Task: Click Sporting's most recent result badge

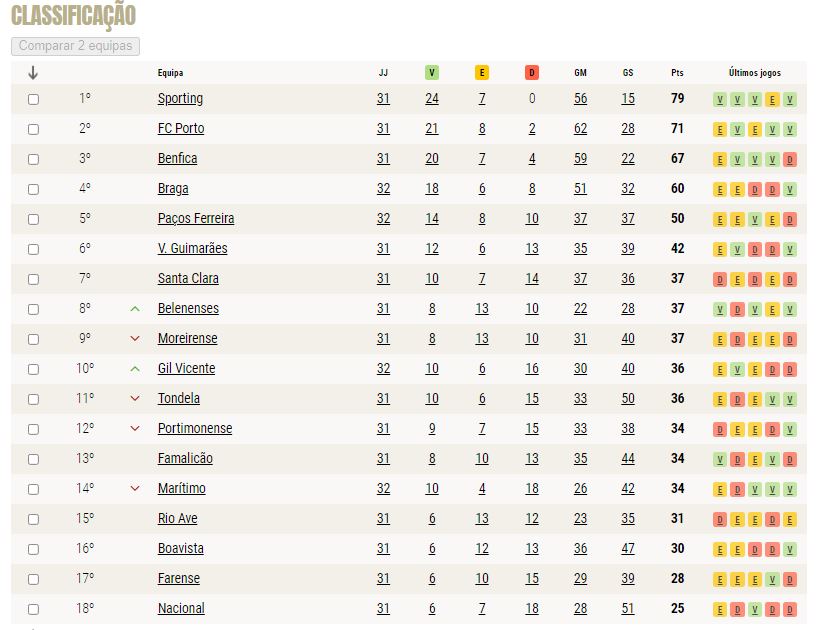Action: click(x=790, y=99)
